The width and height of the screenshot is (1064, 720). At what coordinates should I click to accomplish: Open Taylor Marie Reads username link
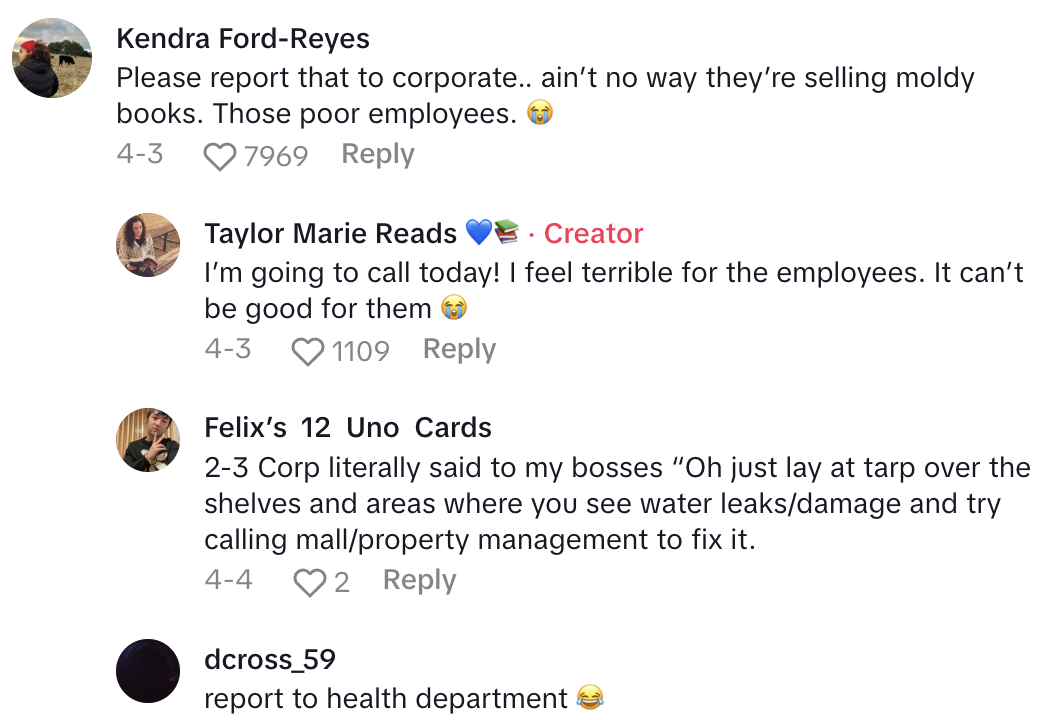(x=330, y=234)
